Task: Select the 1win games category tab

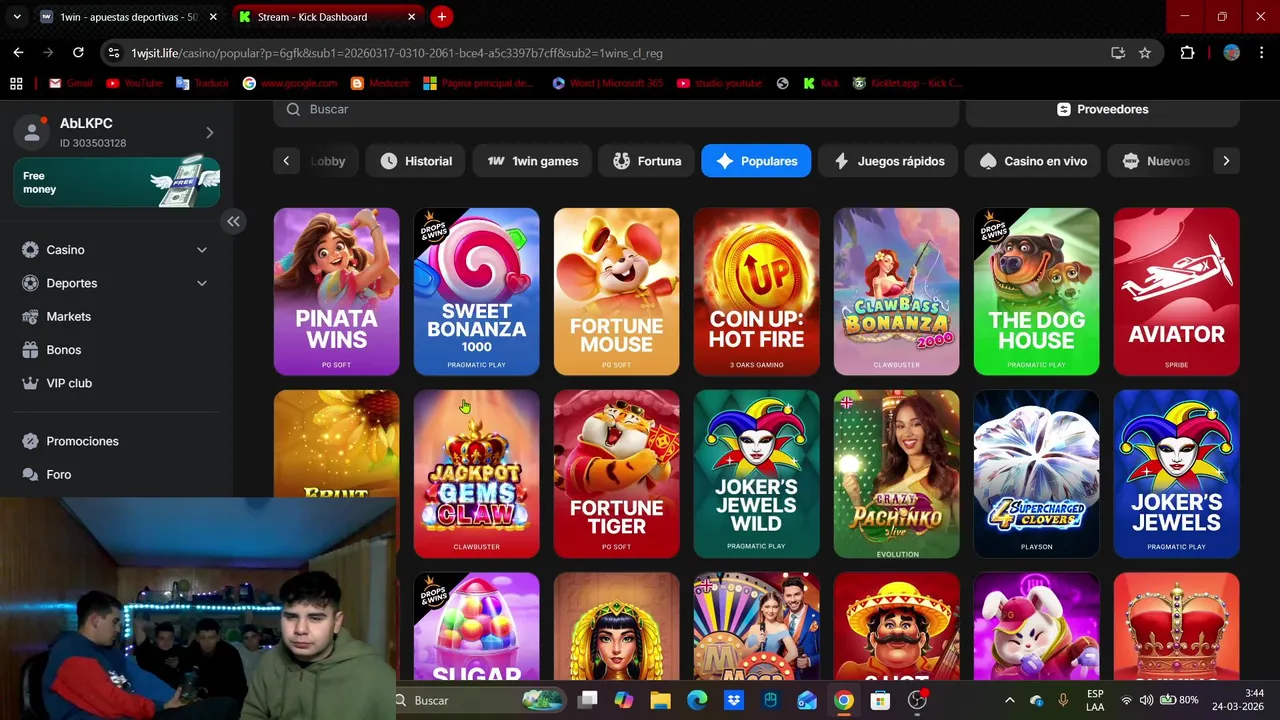Action: (533, 161)
